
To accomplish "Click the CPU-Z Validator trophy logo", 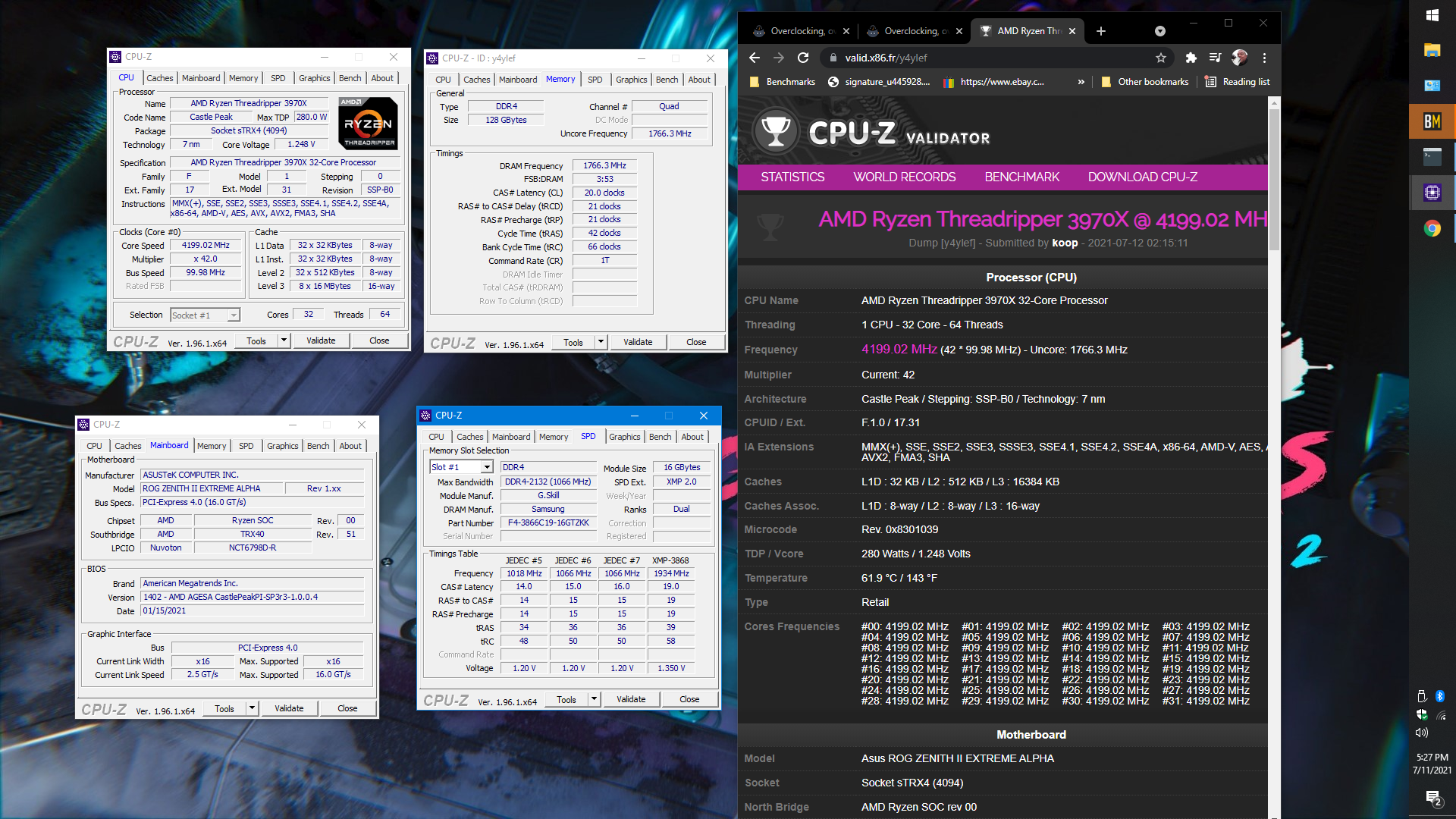I will (x=776, y=131).
